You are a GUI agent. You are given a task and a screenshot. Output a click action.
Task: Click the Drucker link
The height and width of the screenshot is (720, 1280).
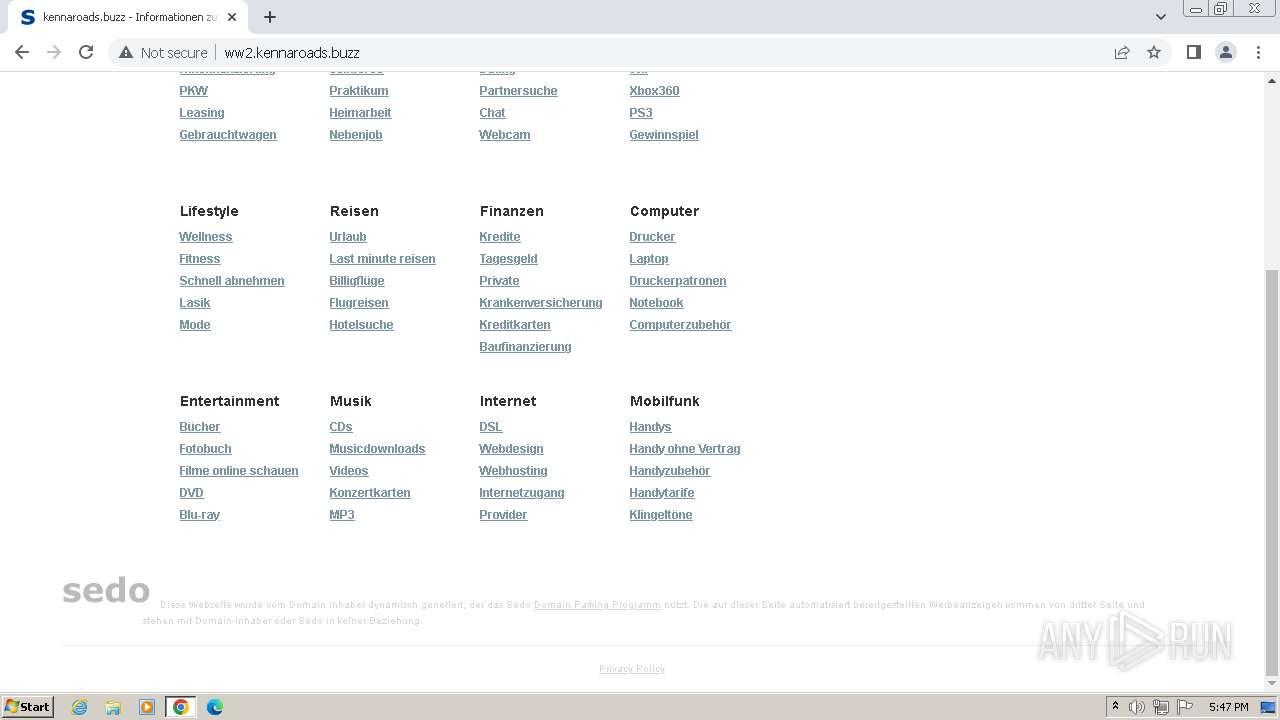[x=652, y=237]
